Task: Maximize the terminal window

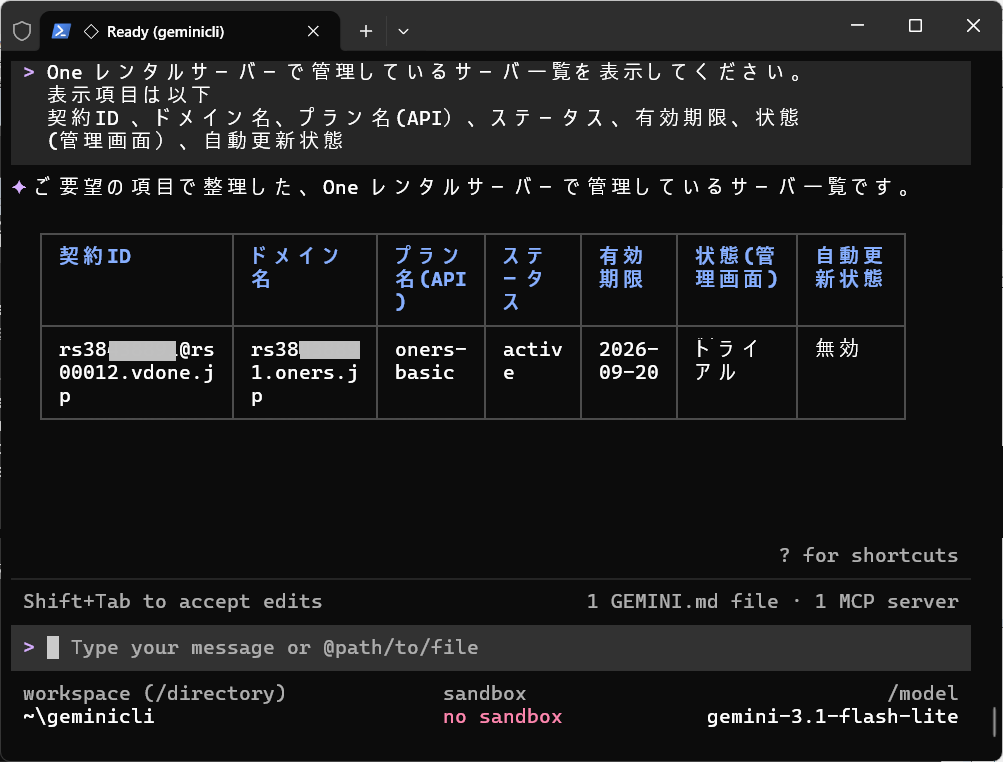Action: (x=915, y=26)
